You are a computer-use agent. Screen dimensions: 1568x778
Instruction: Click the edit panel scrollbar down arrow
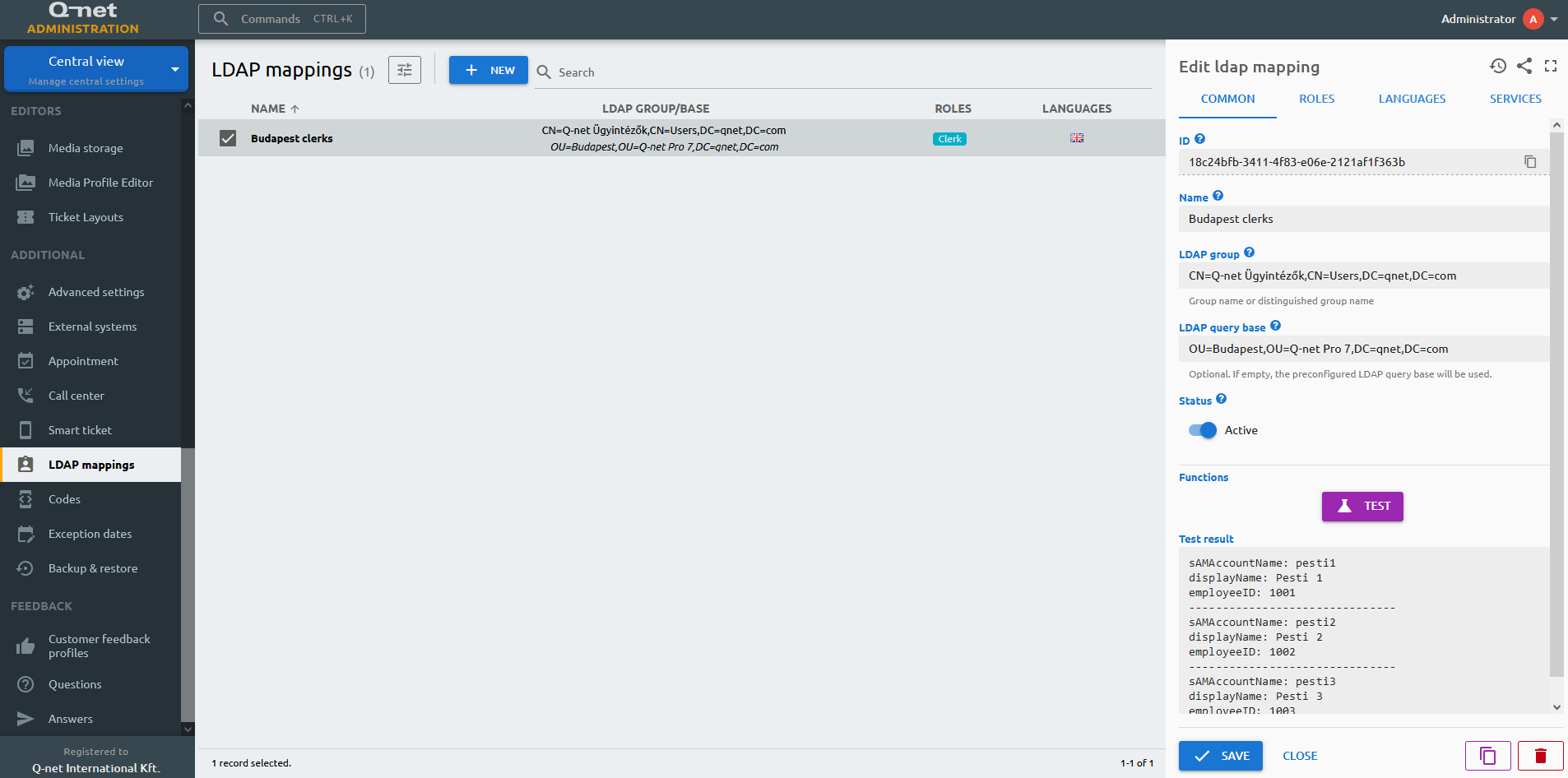point(1556,707)
